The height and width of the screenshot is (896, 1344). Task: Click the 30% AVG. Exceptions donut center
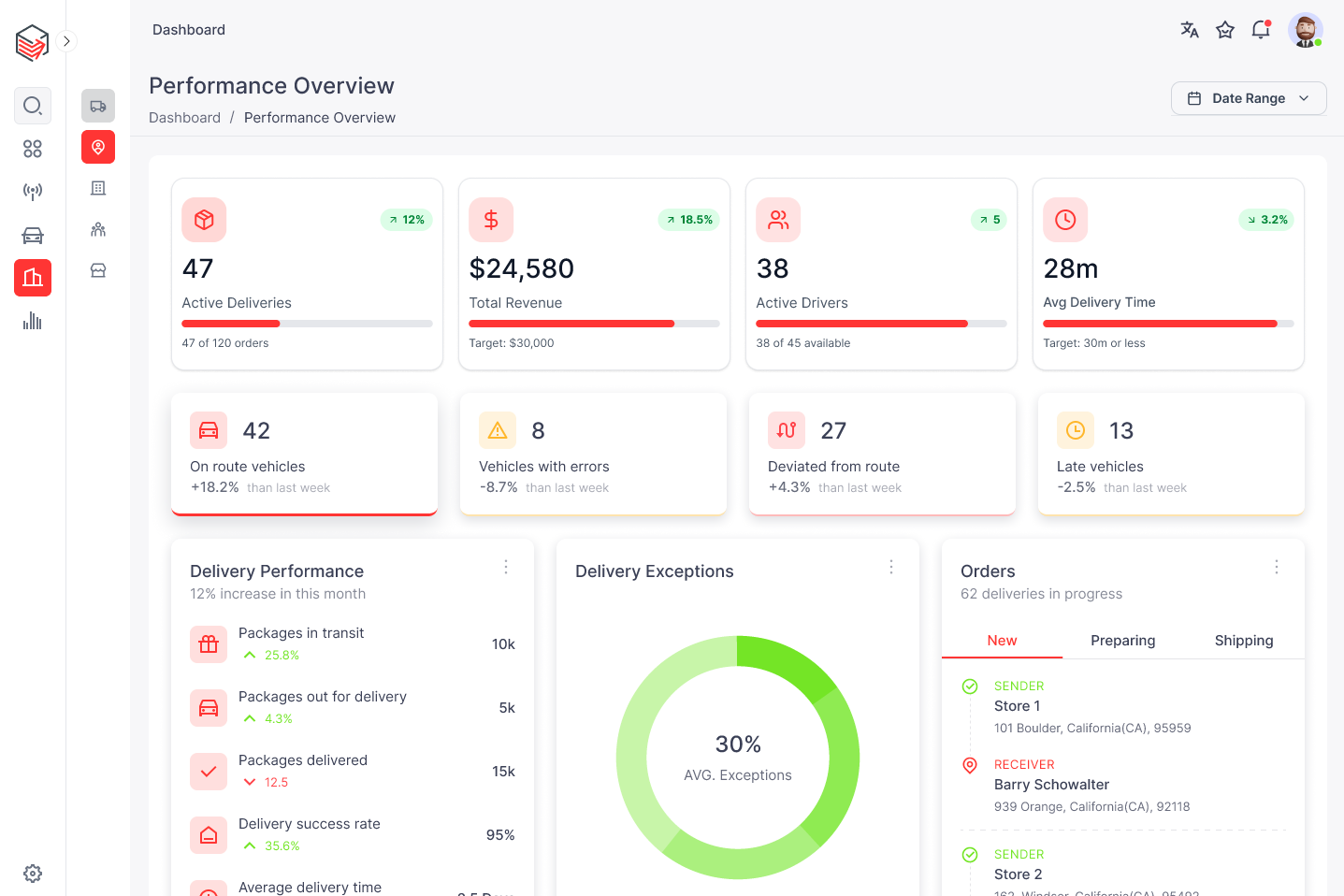click(x=738, y=758)
